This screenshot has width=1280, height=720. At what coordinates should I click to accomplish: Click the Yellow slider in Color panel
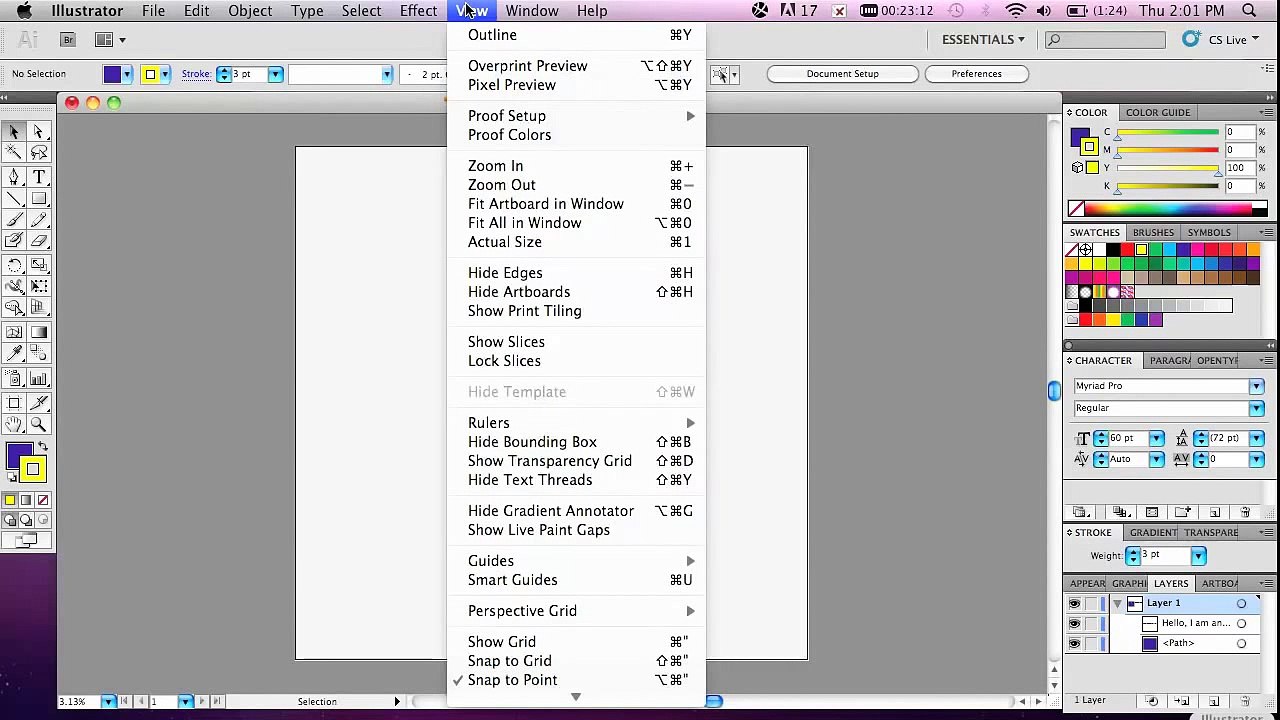point(1167,169)
